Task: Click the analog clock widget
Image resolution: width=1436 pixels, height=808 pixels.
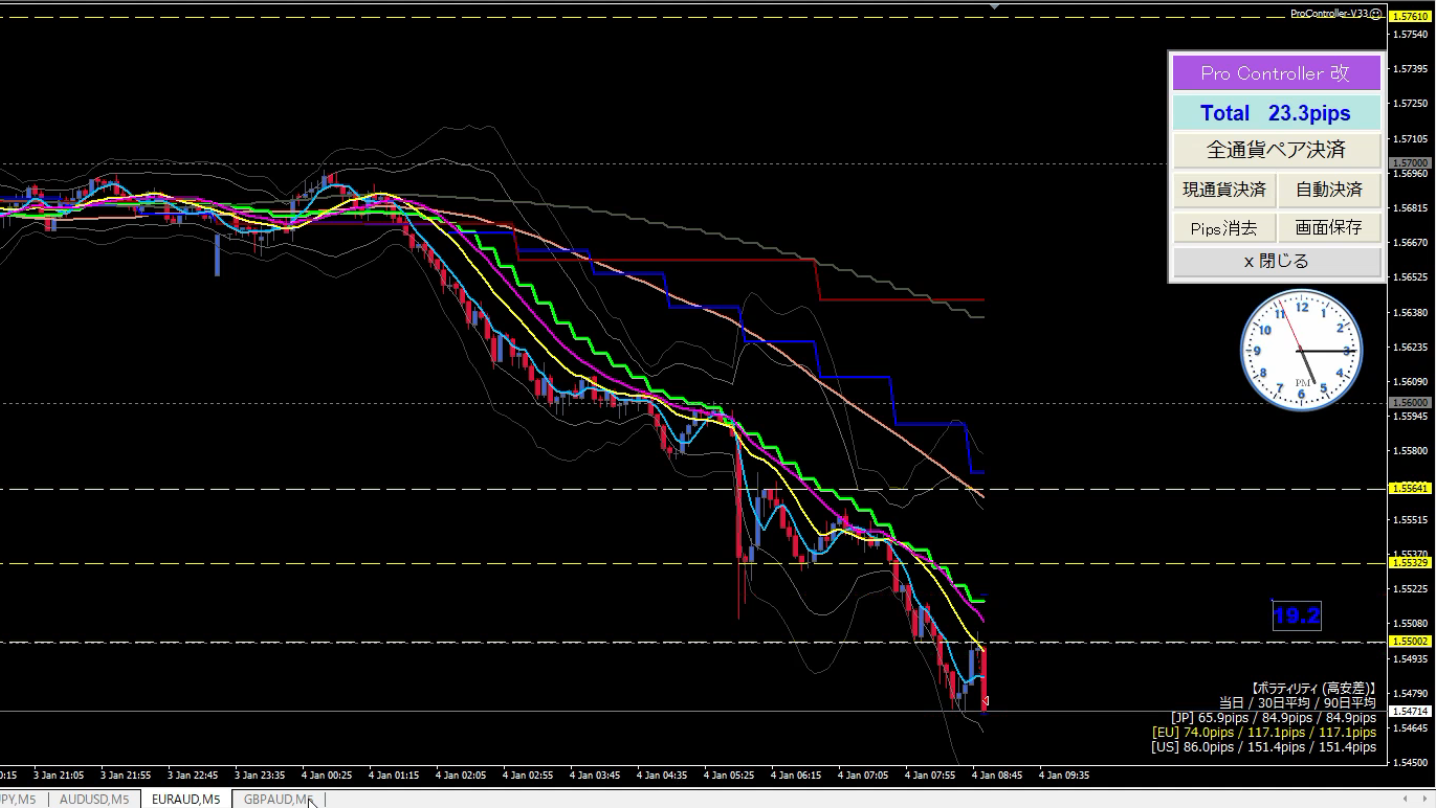Action: tap(1302, 350)
